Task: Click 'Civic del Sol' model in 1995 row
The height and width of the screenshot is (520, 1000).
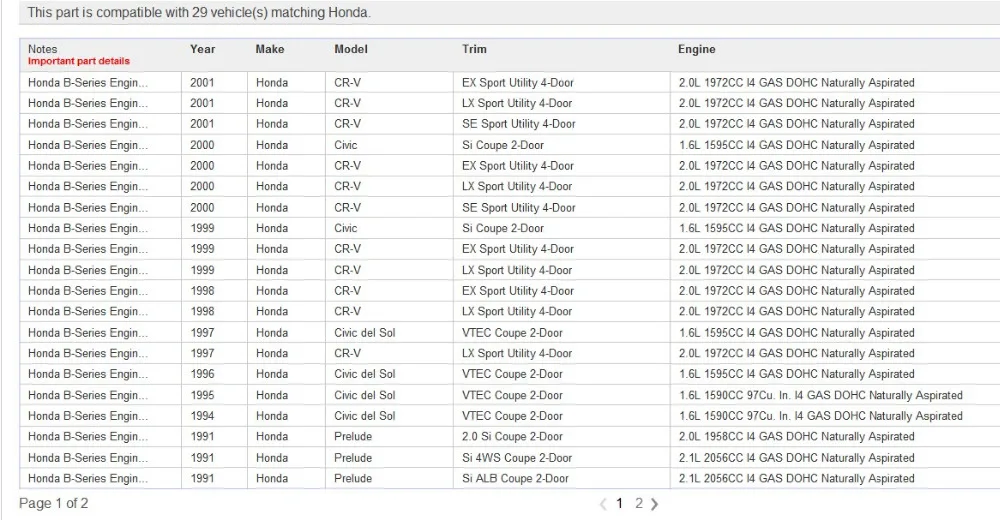Action: coord(365,395)
